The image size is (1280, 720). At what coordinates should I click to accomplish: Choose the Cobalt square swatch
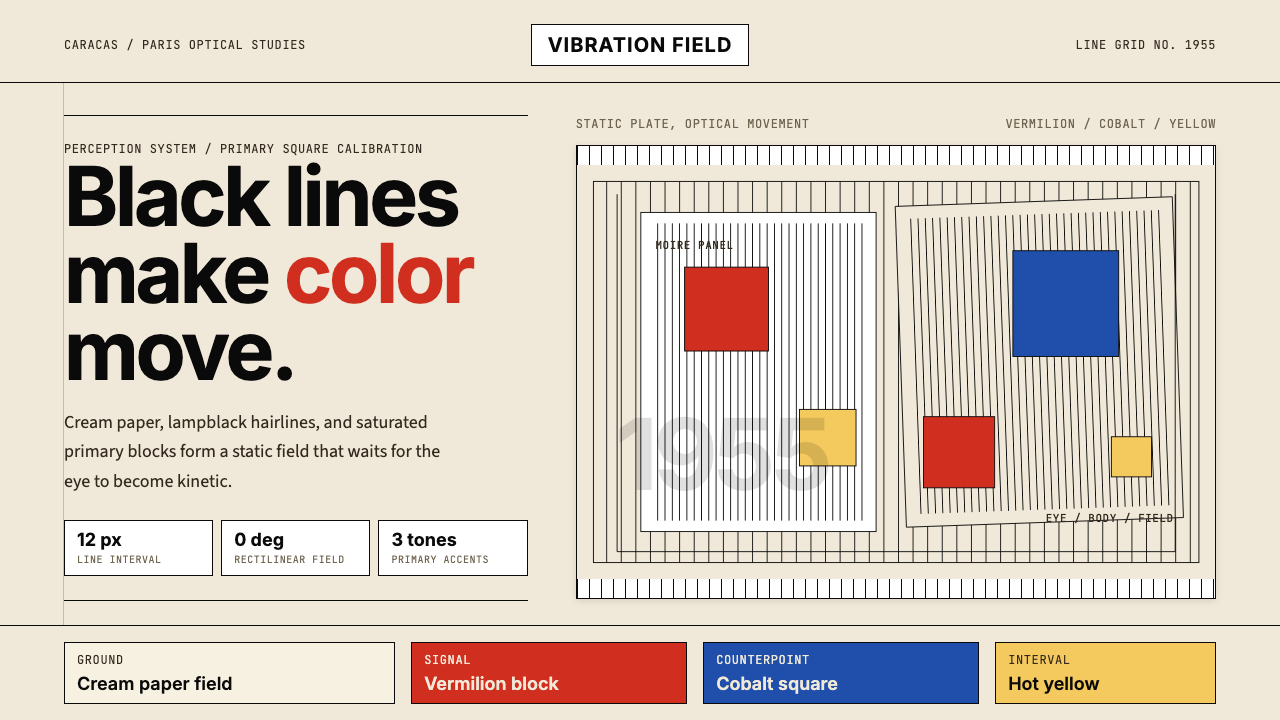(841, 673)
